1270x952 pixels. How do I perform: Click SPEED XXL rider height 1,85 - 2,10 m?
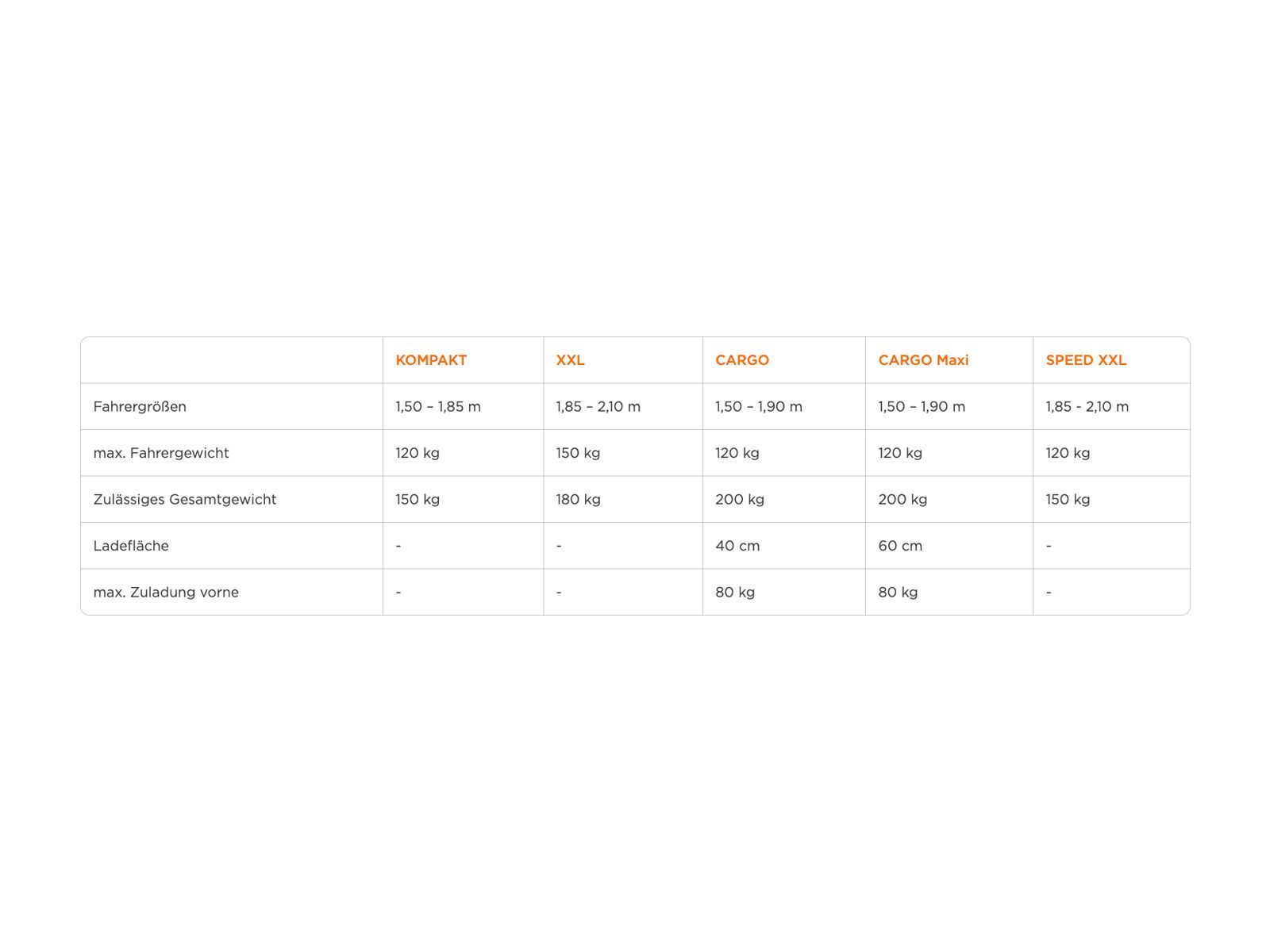click(x=1087, y=407)
